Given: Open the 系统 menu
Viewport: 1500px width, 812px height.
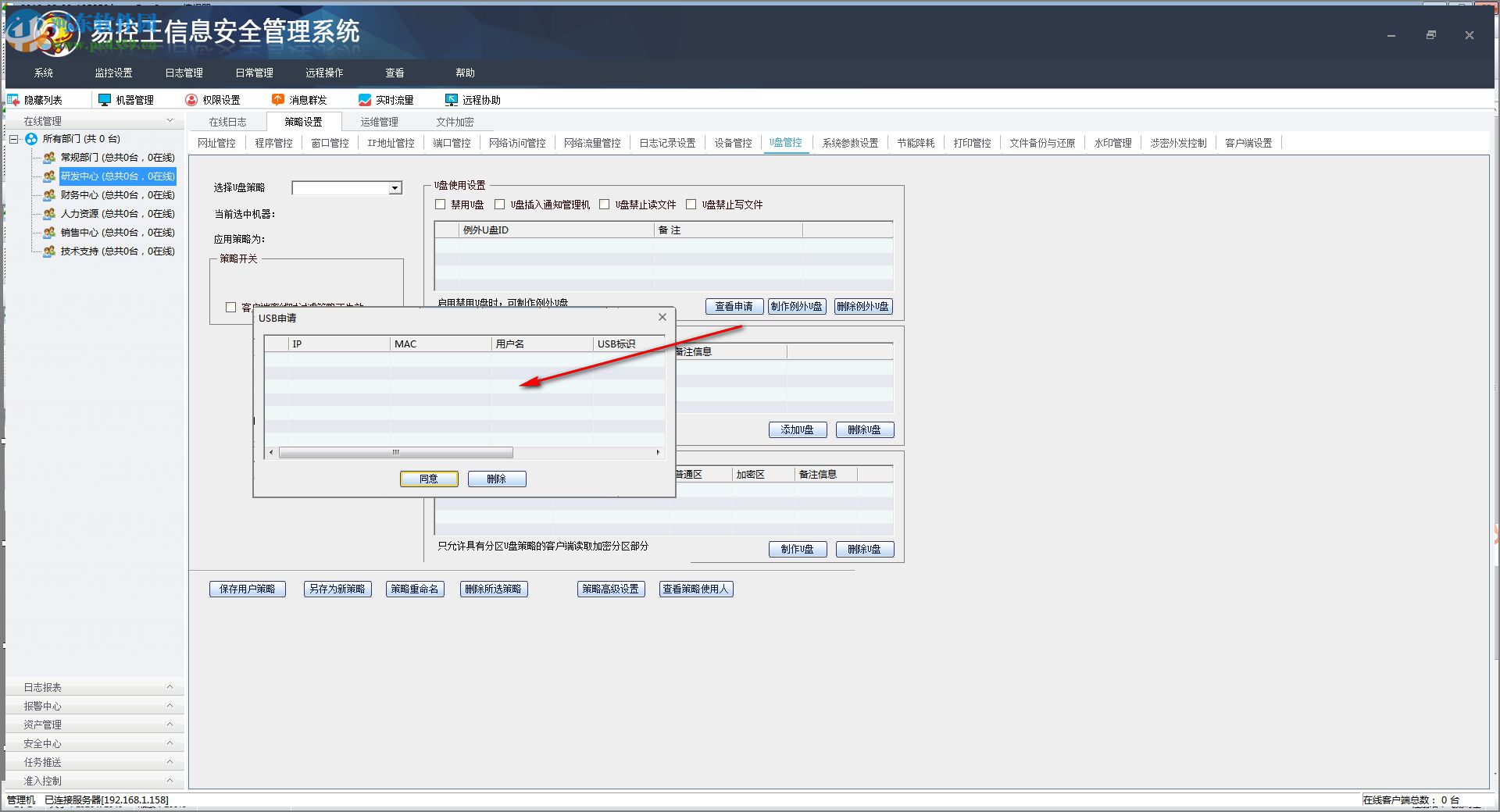Looking at the screenshot, I should pos(44,73).
